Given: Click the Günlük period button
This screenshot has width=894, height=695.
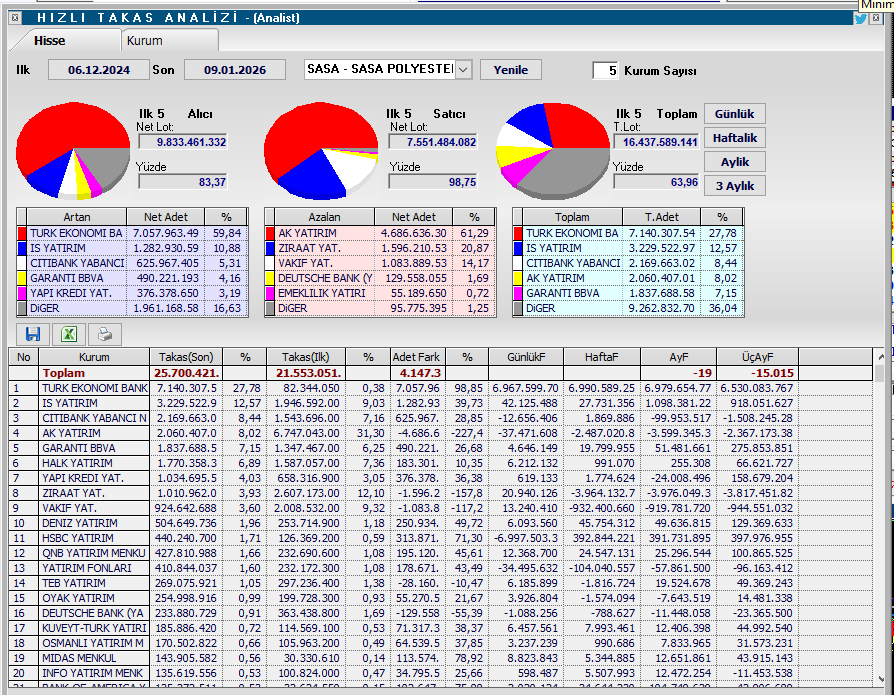Looking at the screenshot, I should [x=734, y=114].
